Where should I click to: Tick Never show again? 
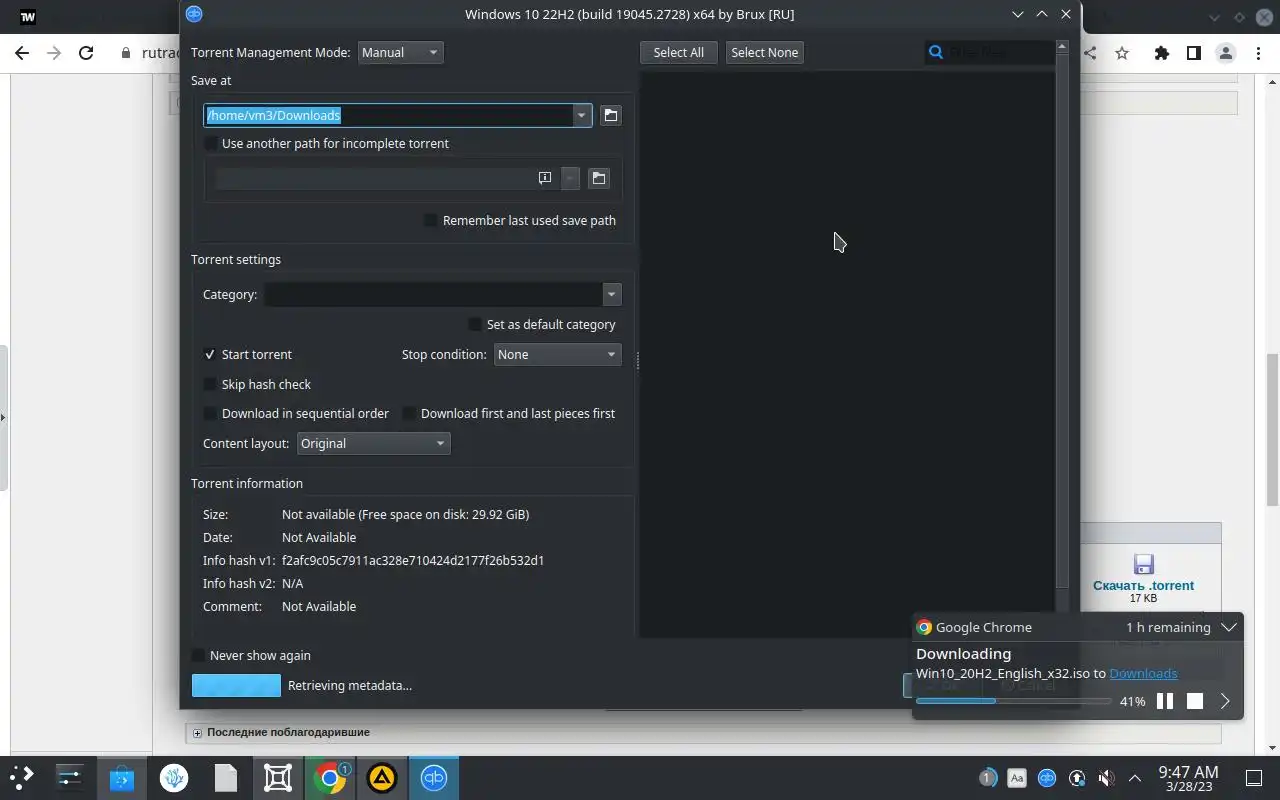(198, 656)
